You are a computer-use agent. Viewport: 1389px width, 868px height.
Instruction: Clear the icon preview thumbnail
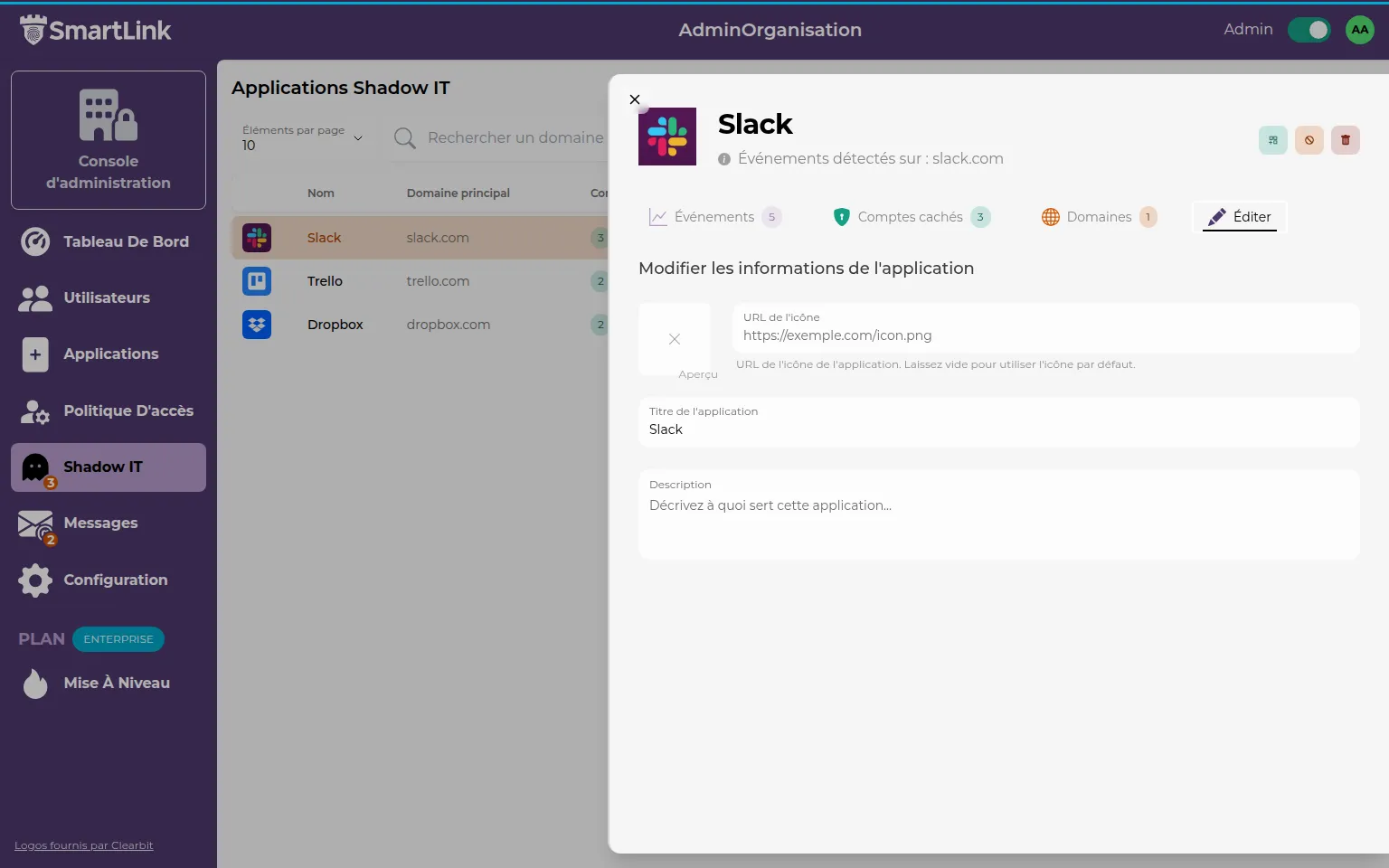click(675, 339)
